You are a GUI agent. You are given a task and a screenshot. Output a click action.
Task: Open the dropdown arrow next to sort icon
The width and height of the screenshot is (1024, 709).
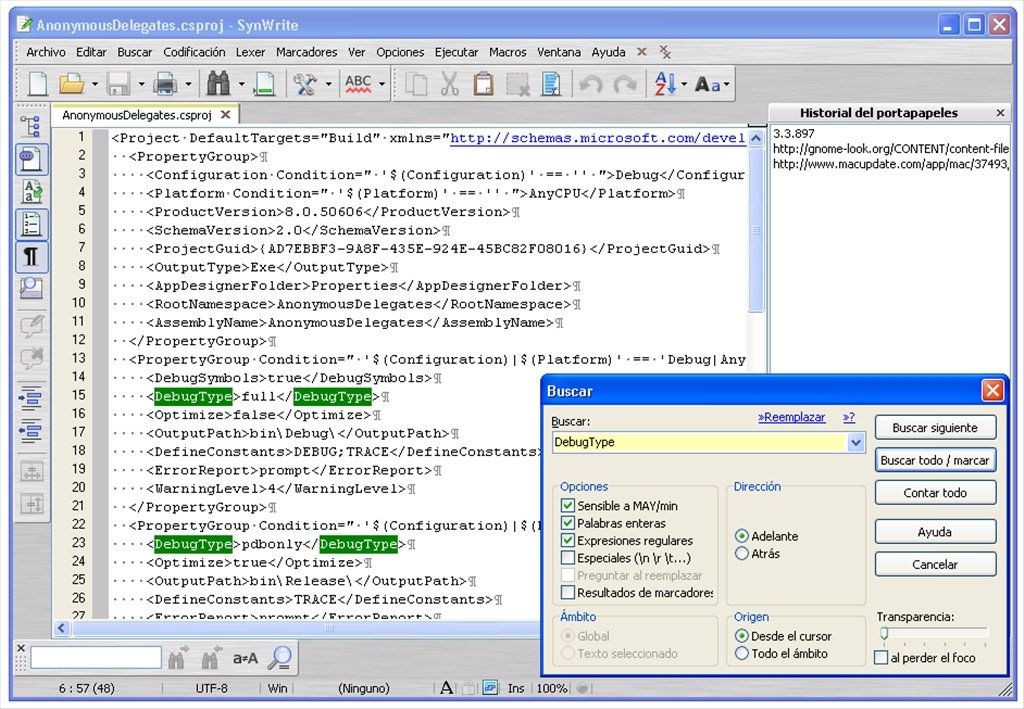[x=684, y=84]
